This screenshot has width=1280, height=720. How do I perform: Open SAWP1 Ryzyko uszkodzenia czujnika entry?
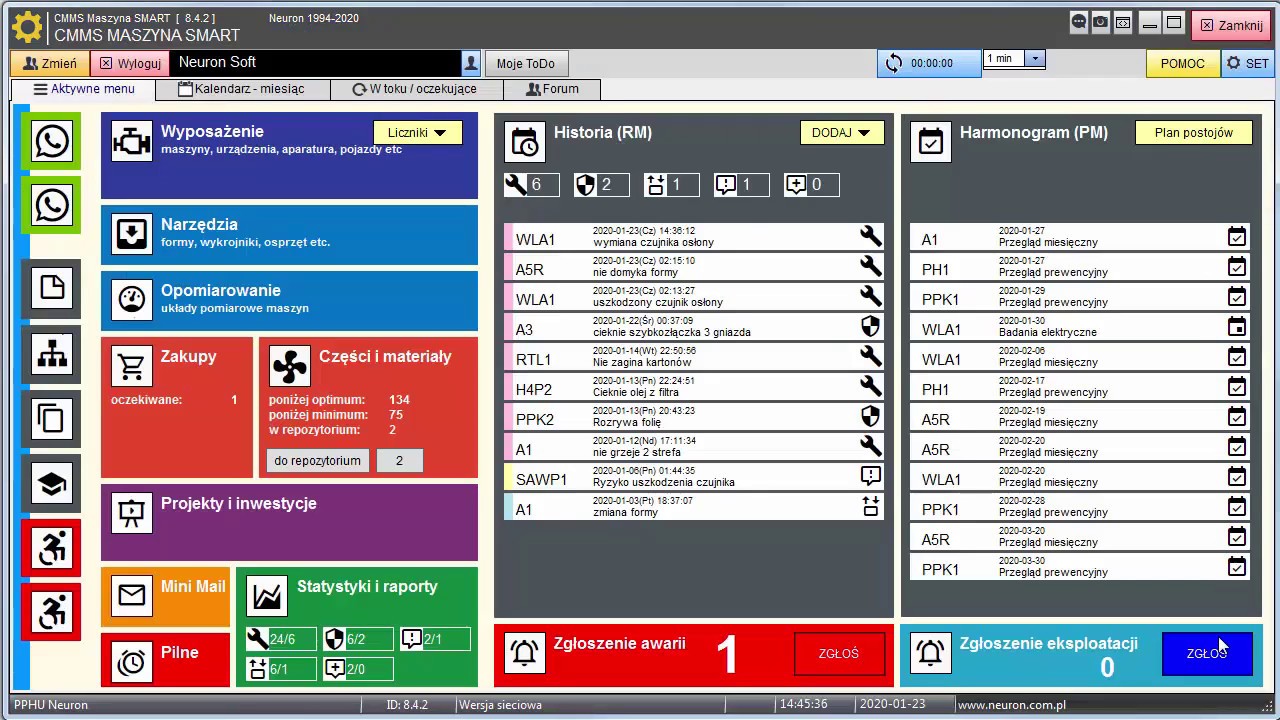[694, 477]
